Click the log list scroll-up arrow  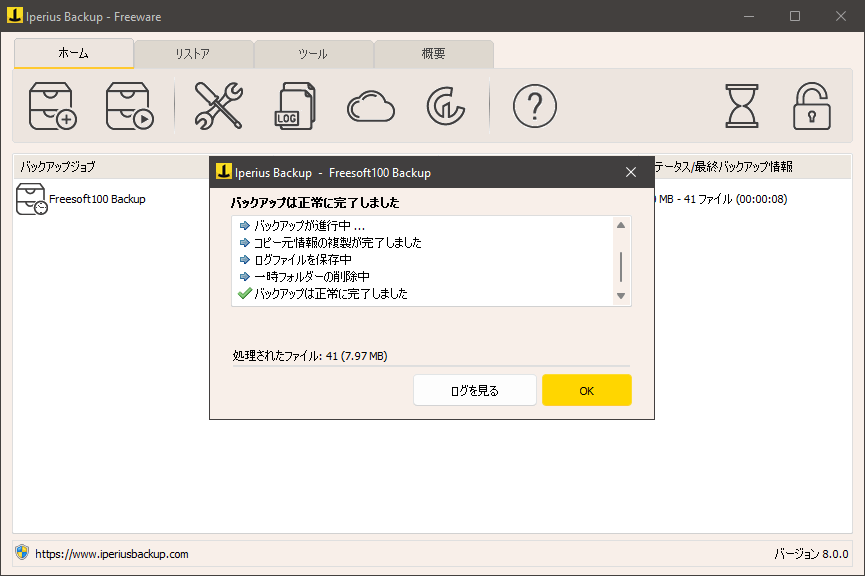(621, 225)
